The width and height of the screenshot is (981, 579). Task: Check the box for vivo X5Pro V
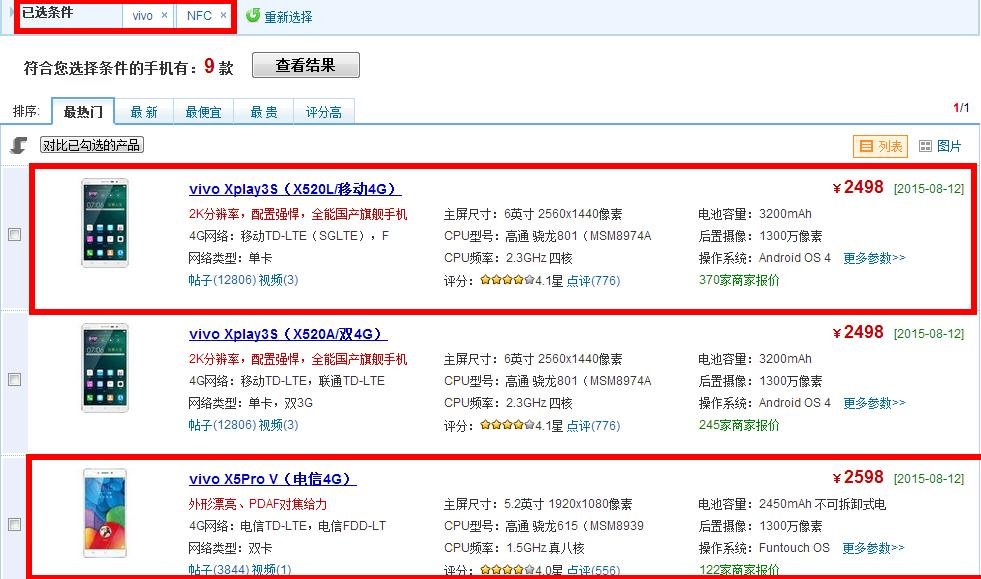point(14,525)
